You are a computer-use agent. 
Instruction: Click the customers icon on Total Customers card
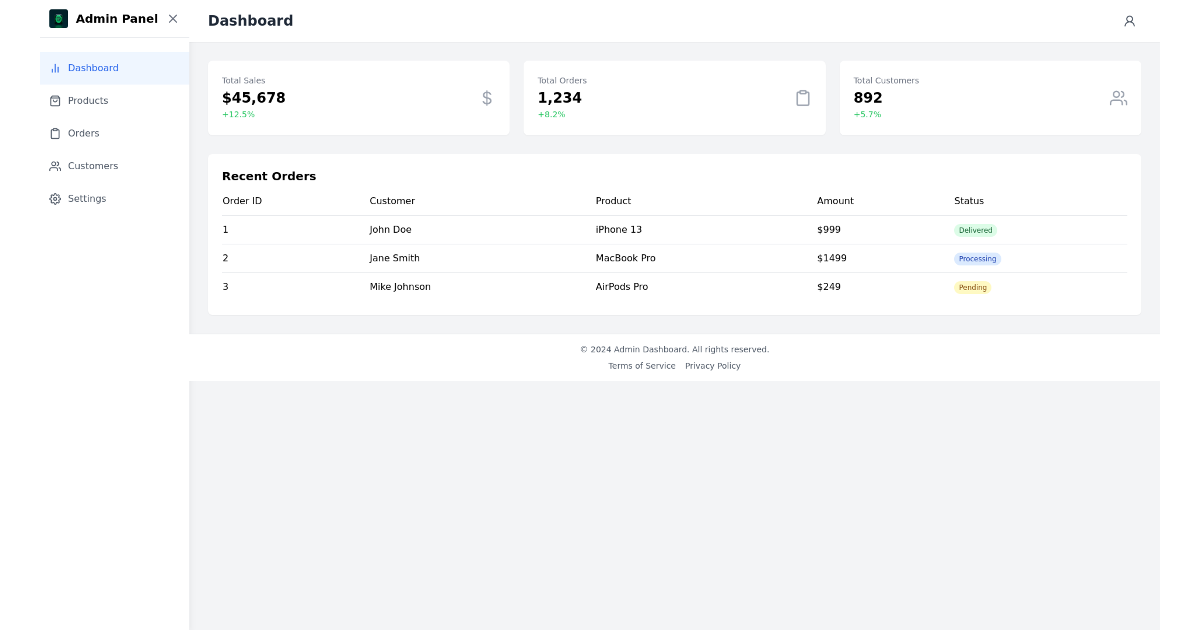(1117, 98)
